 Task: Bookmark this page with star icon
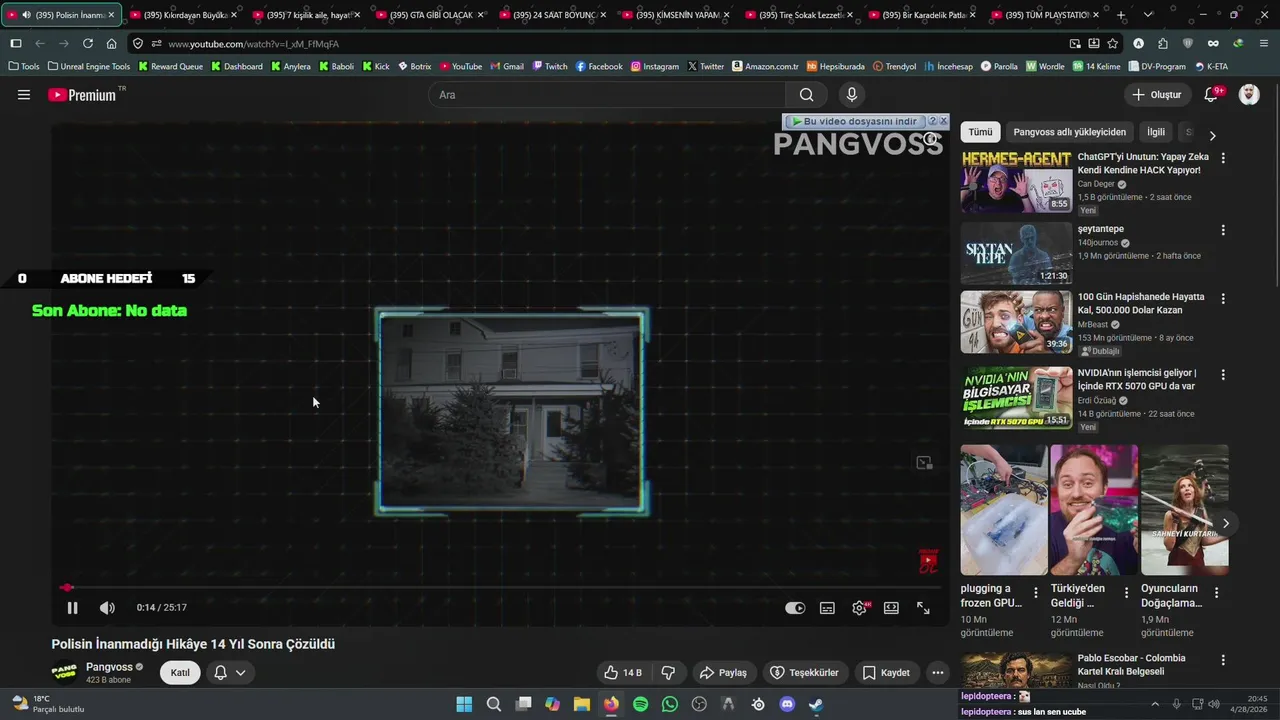coord(1112,44)
